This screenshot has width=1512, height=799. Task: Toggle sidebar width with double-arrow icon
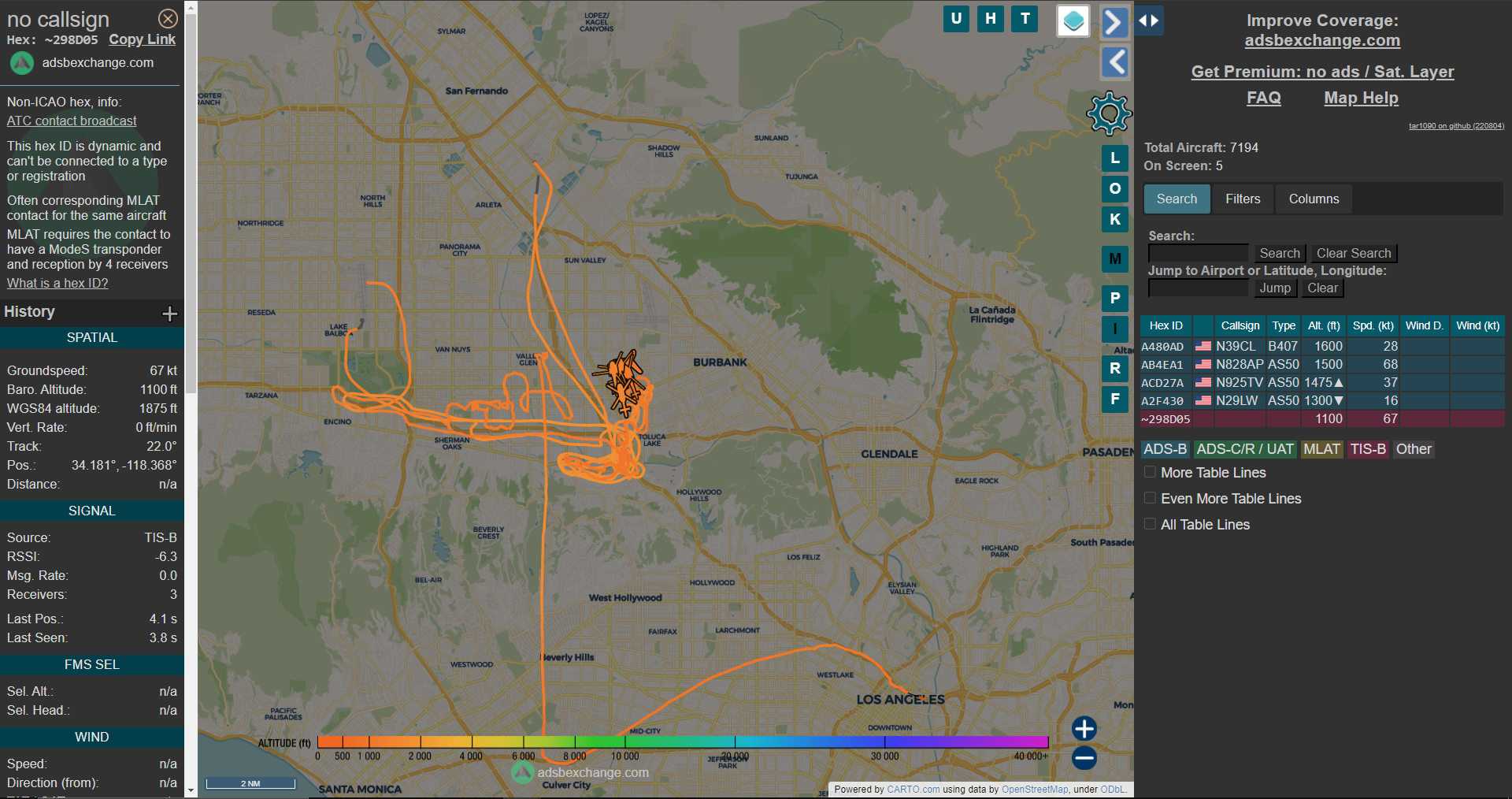(1149, 20)
